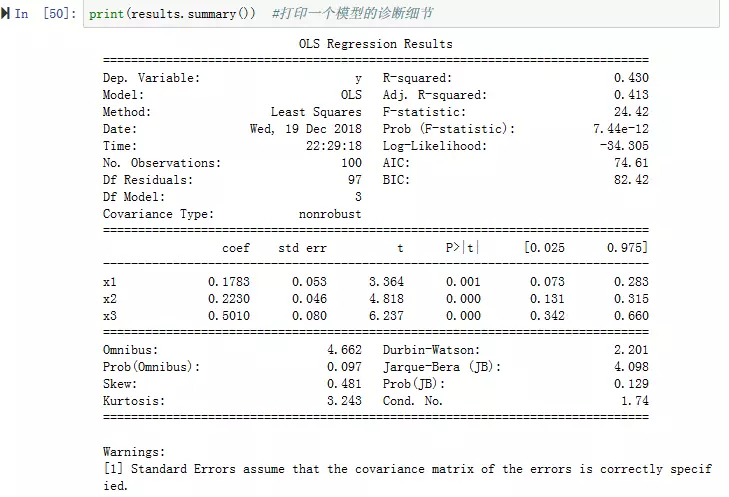Click the OLS Regression Results title
The height and width of the screenshot is (497, 729).
click(x=375, y=44)
